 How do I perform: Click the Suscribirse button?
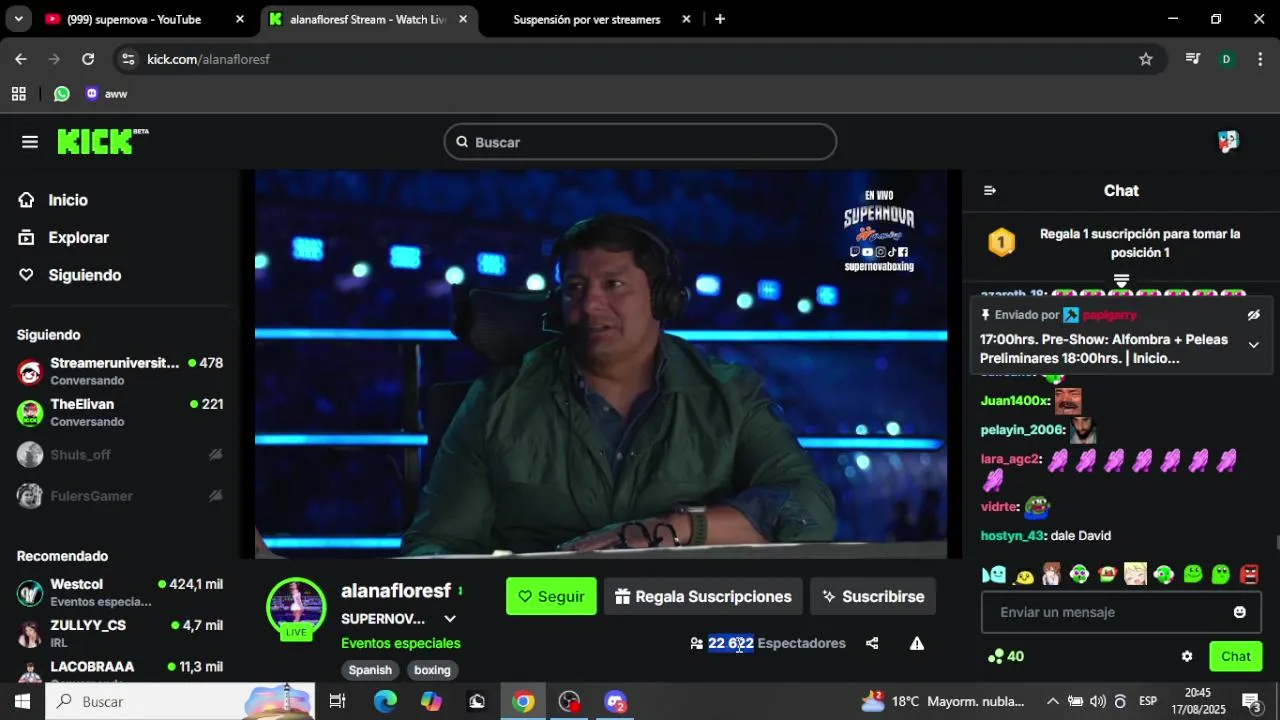click(x=873, y=596)
